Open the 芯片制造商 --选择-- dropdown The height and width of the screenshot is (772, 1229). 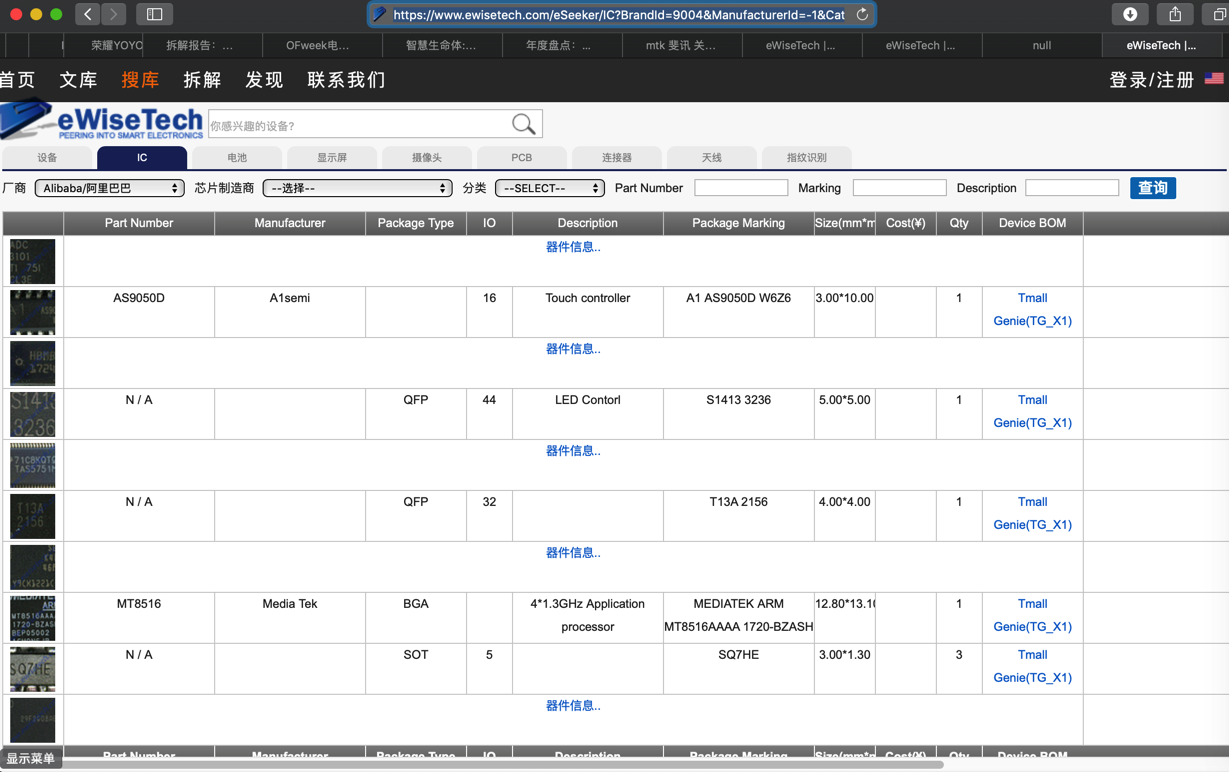357,188
